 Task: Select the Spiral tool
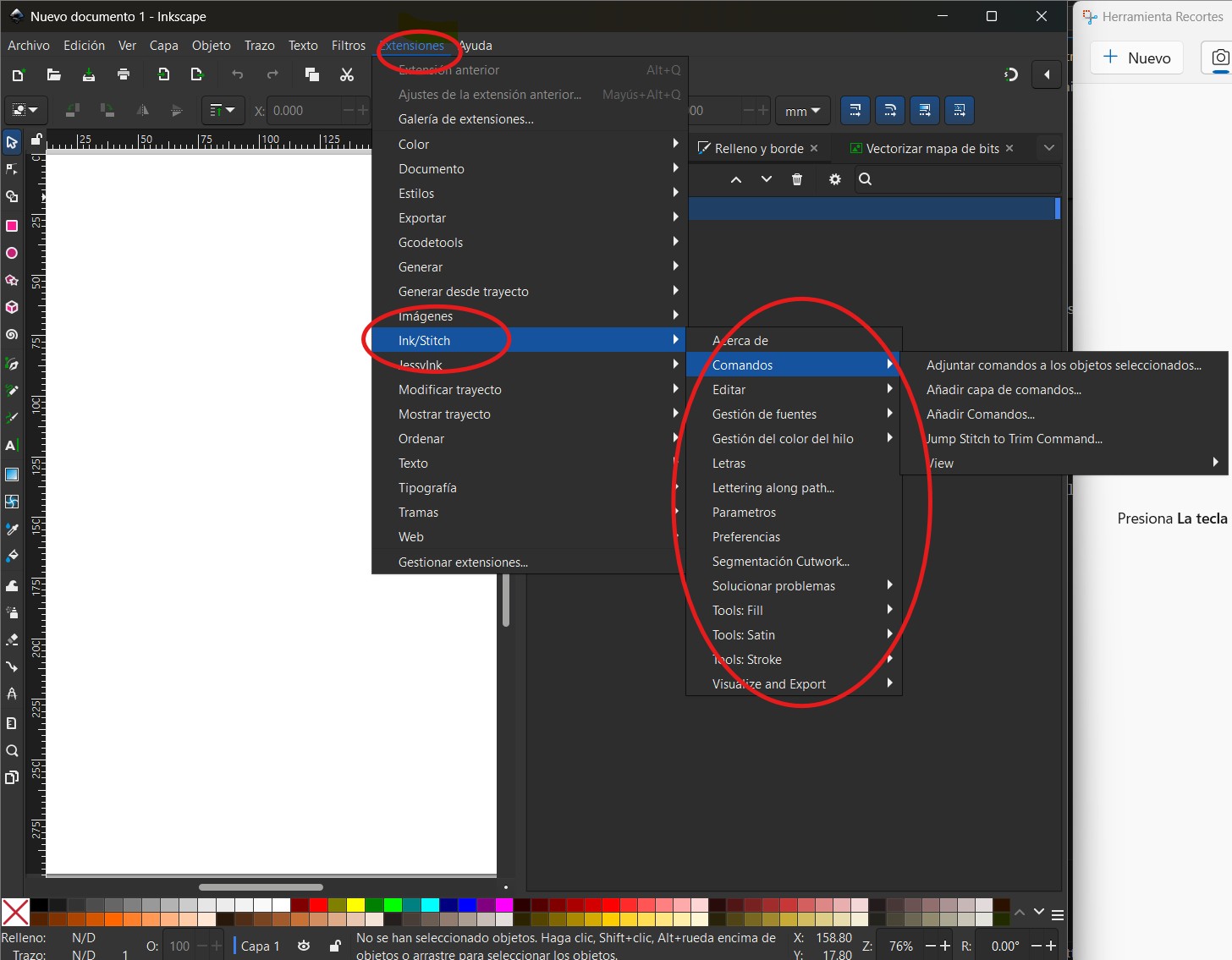(x=12, y=334)
